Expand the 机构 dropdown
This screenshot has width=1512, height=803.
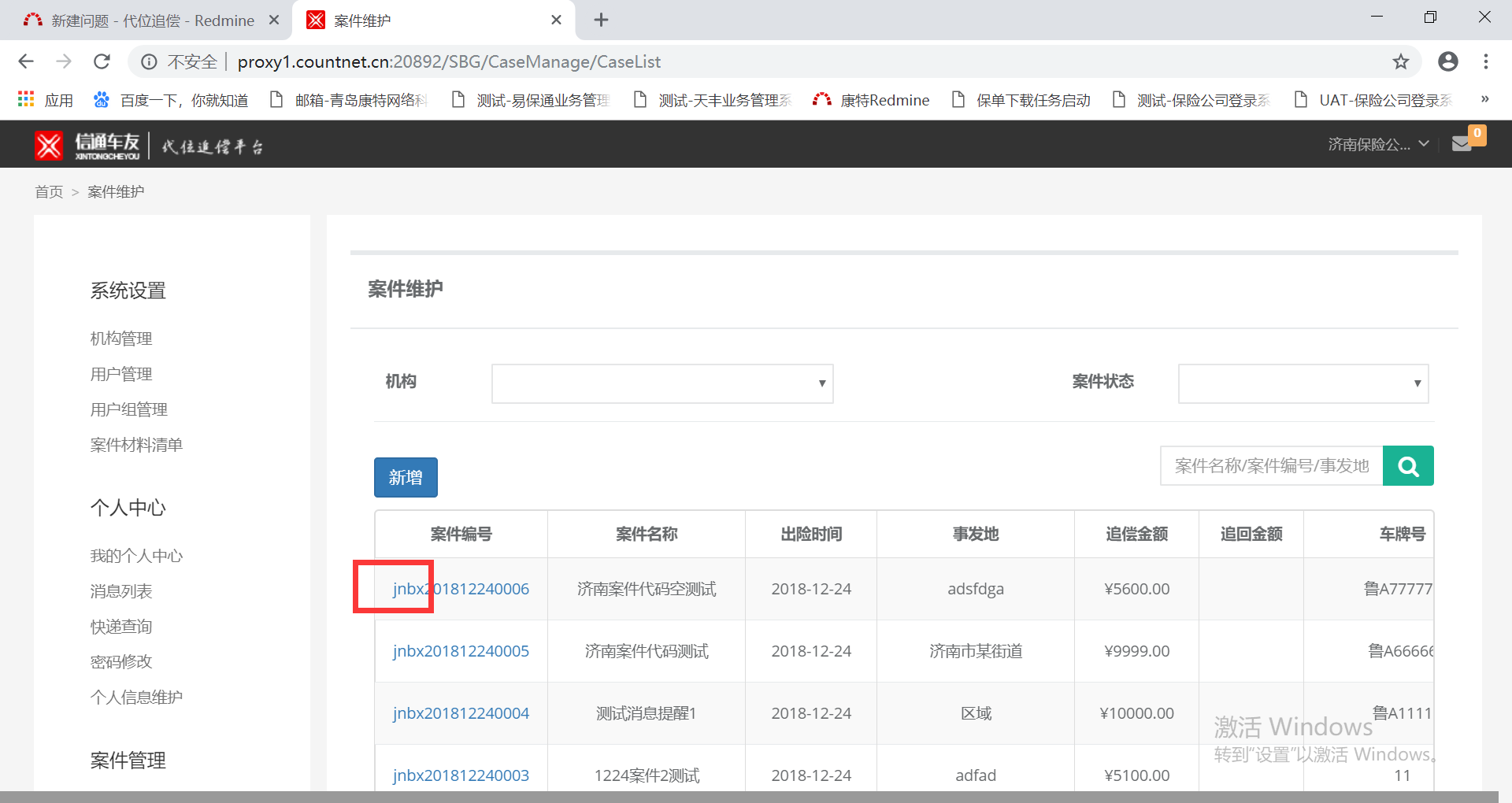[661, 383]
